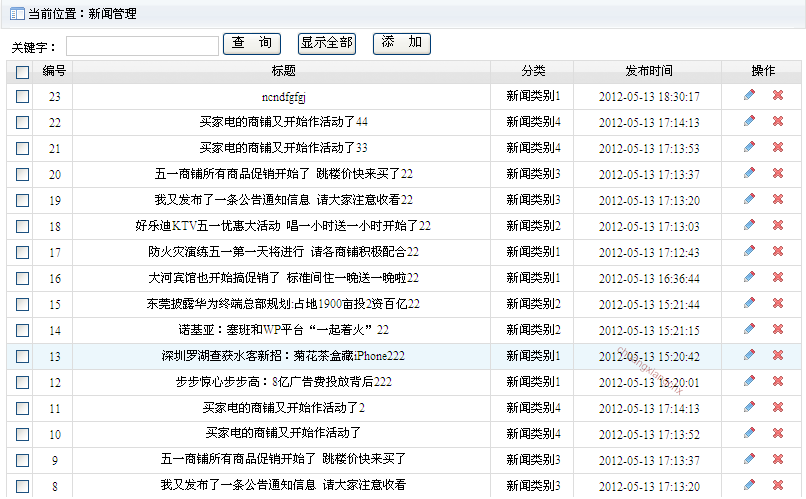Edit the row 14 诺基亚 news entry
The image size is (806, 499).
pyautogui.click(x=749, y=328)
